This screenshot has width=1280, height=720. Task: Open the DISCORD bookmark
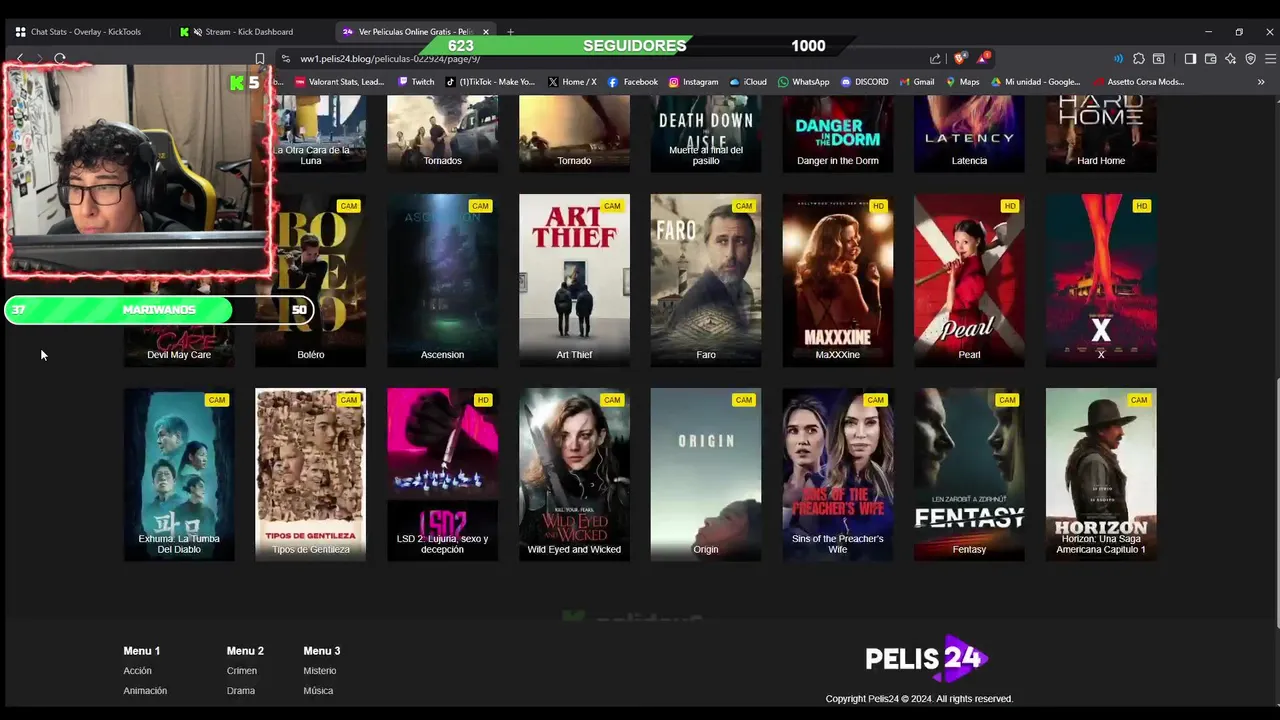(x=865, y=82)
